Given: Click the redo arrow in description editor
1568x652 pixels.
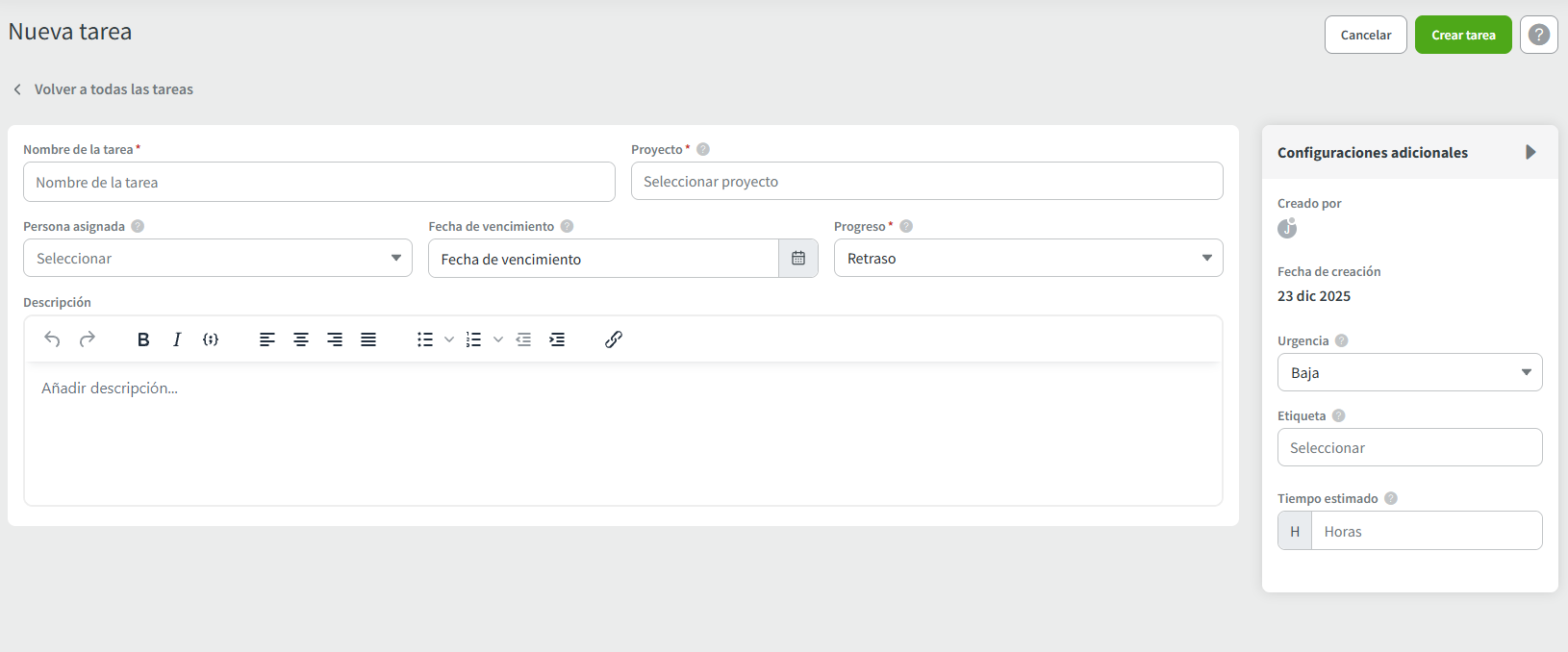Looking at the screenshot, I should 88,339.
